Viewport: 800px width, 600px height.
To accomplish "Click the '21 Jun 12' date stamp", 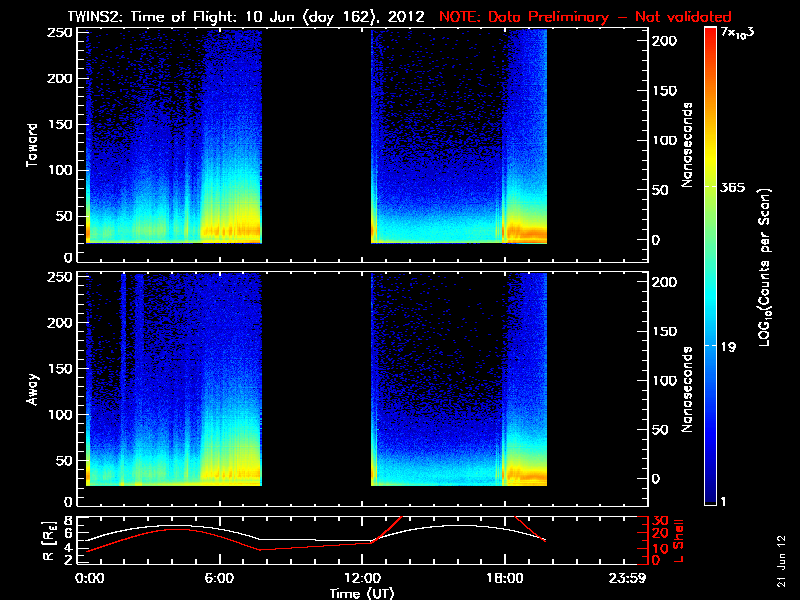I will point(781,560).
